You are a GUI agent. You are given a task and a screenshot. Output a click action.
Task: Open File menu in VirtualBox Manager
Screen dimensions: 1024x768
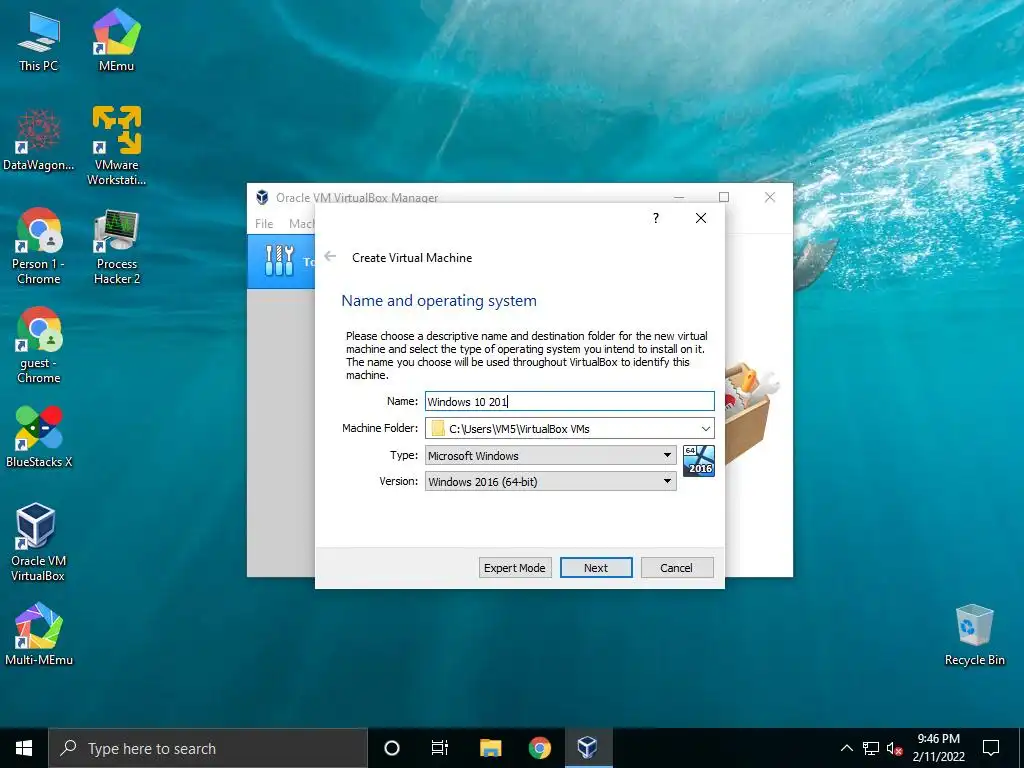click(x=264, y=223)
